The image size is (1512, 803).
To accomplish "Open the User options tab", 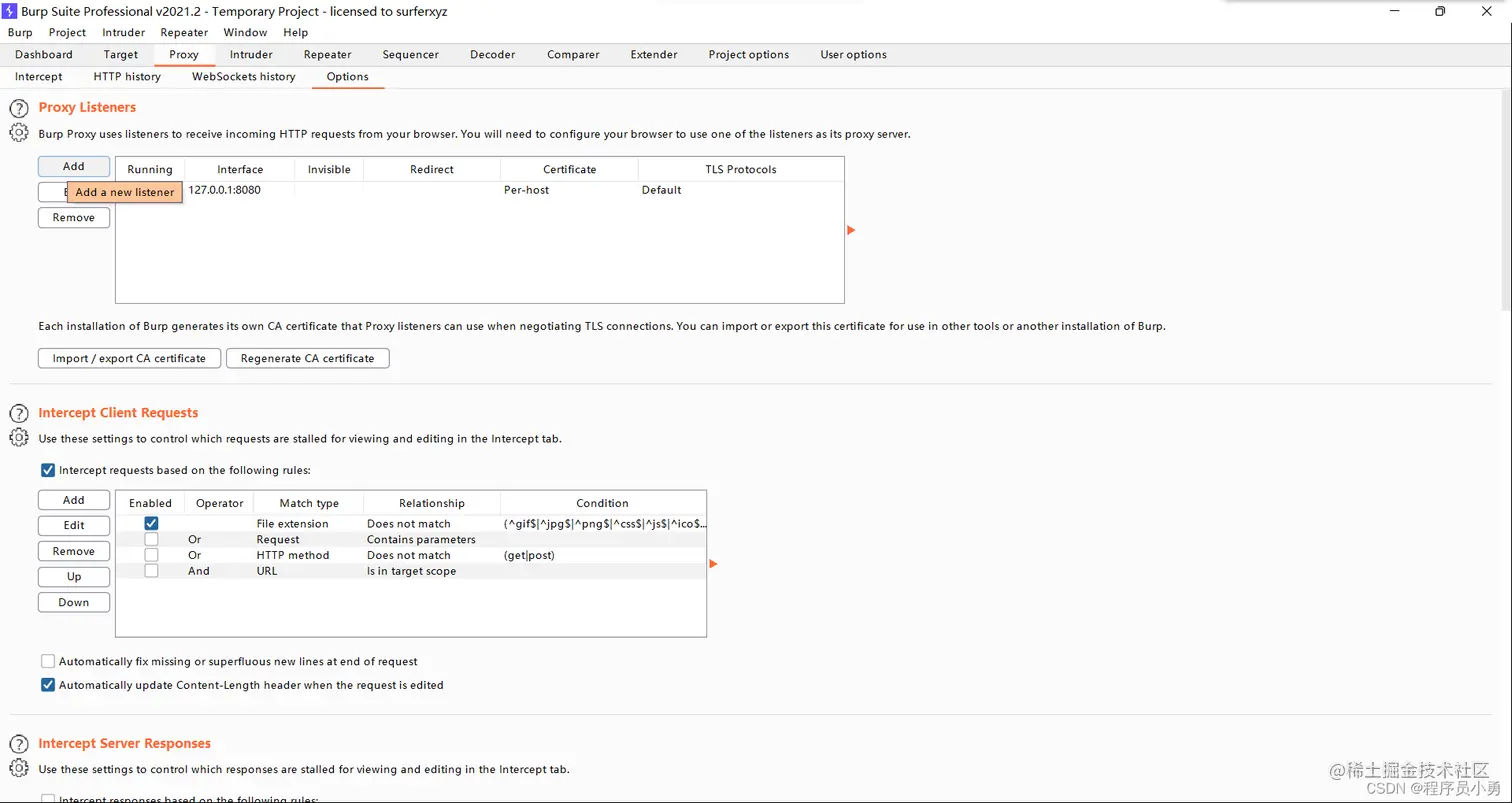I will tap(854, 54).
